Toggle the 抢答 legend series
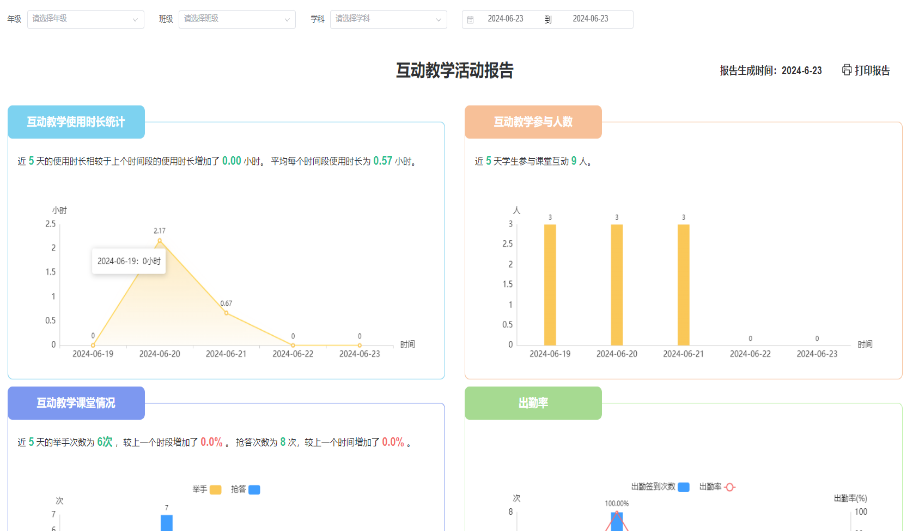This screenshot has width=907, height=531. pyautogui.click(x=254, y=489)
